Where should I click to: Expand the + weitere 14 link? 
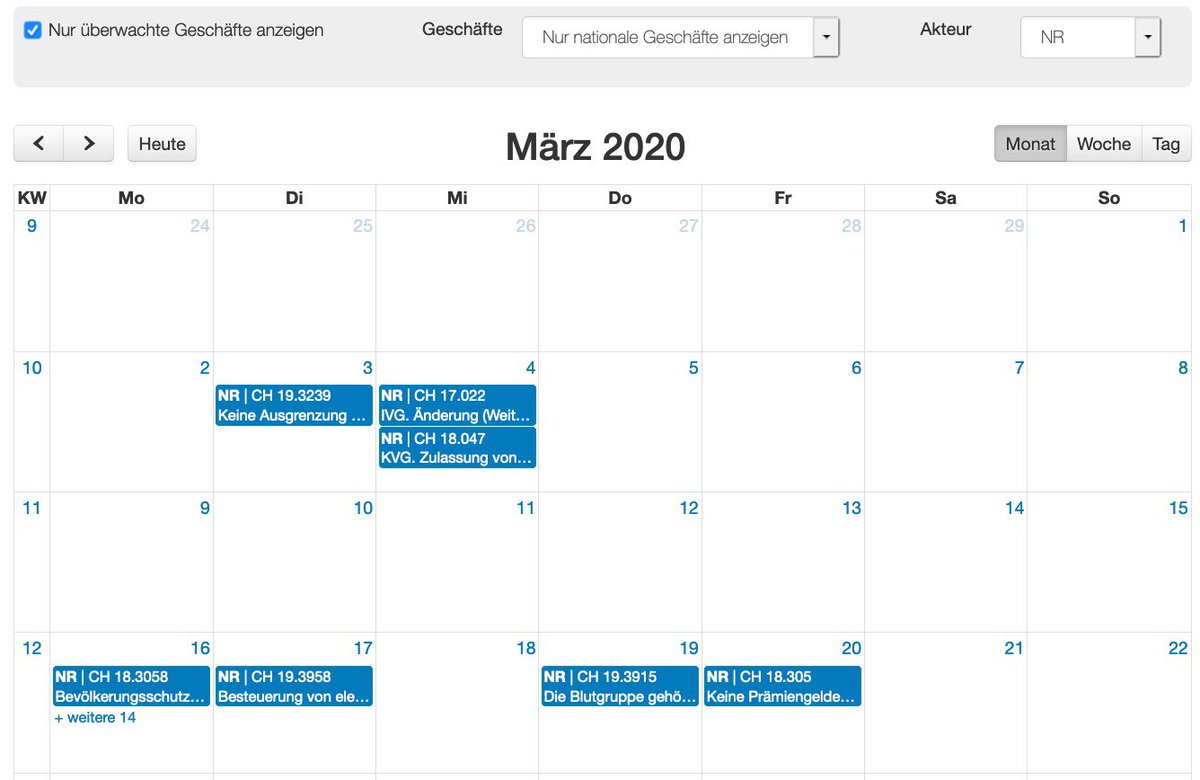click(95, 717)
